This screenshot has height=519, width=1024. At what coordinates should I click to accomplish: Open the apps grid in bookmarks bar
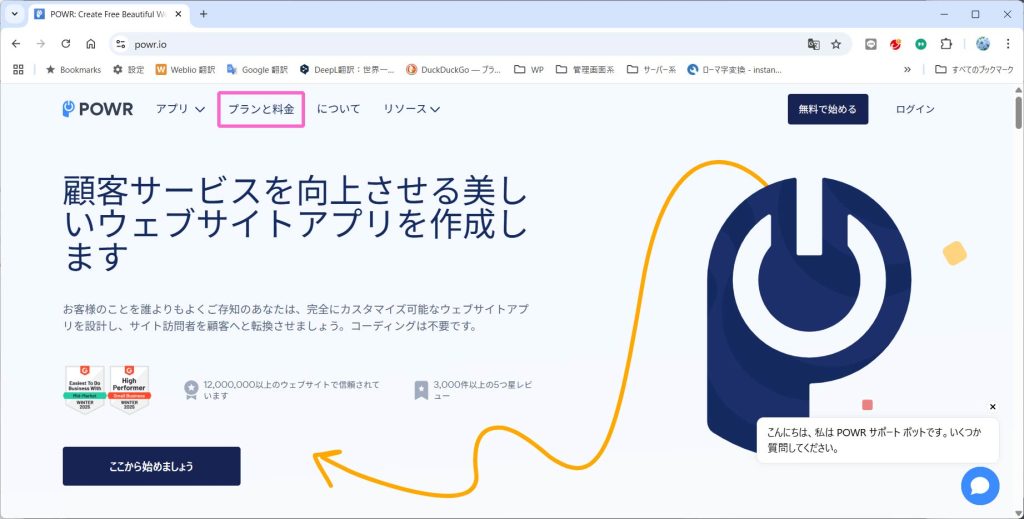[x=18, y=69]
